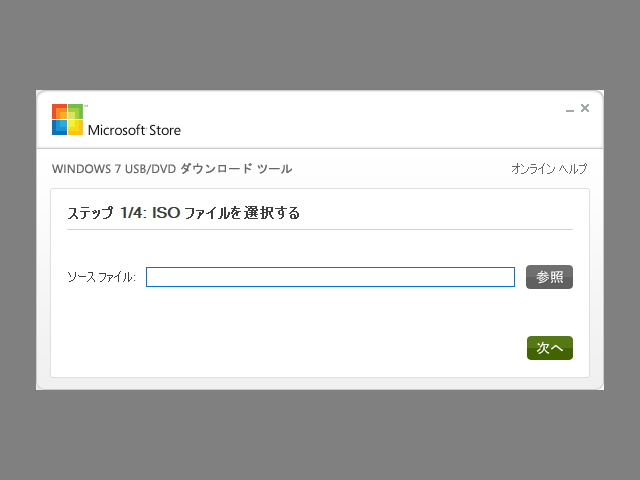This screenshot has width=640, height=480.
Task: Minimize the download tool window
Action: [x=570, y=109]
